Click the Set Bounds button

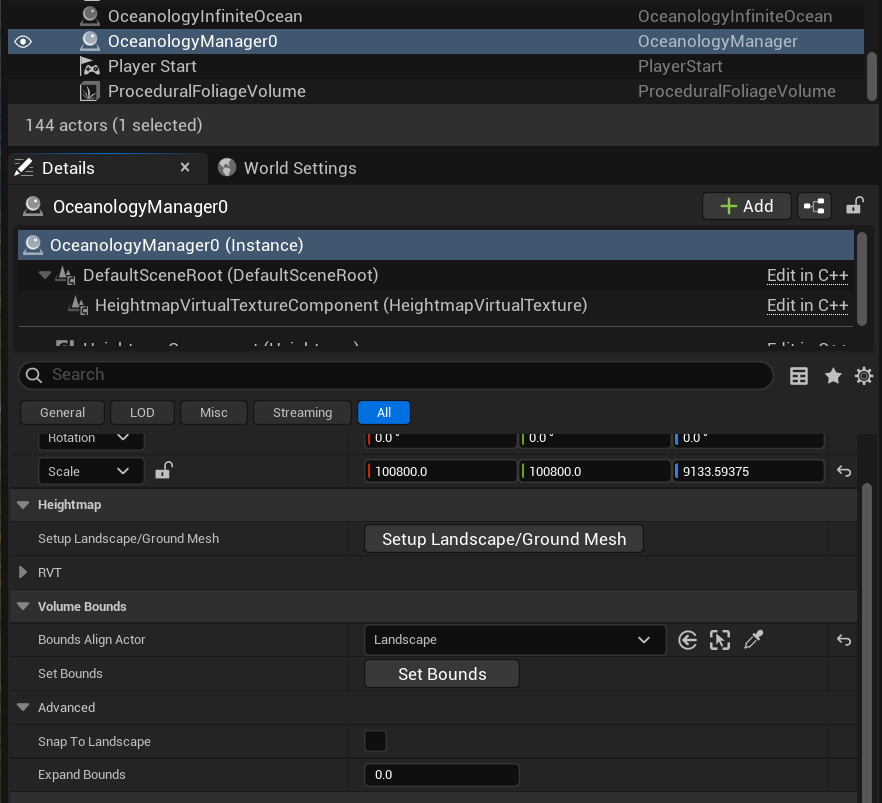click(441, 673)
